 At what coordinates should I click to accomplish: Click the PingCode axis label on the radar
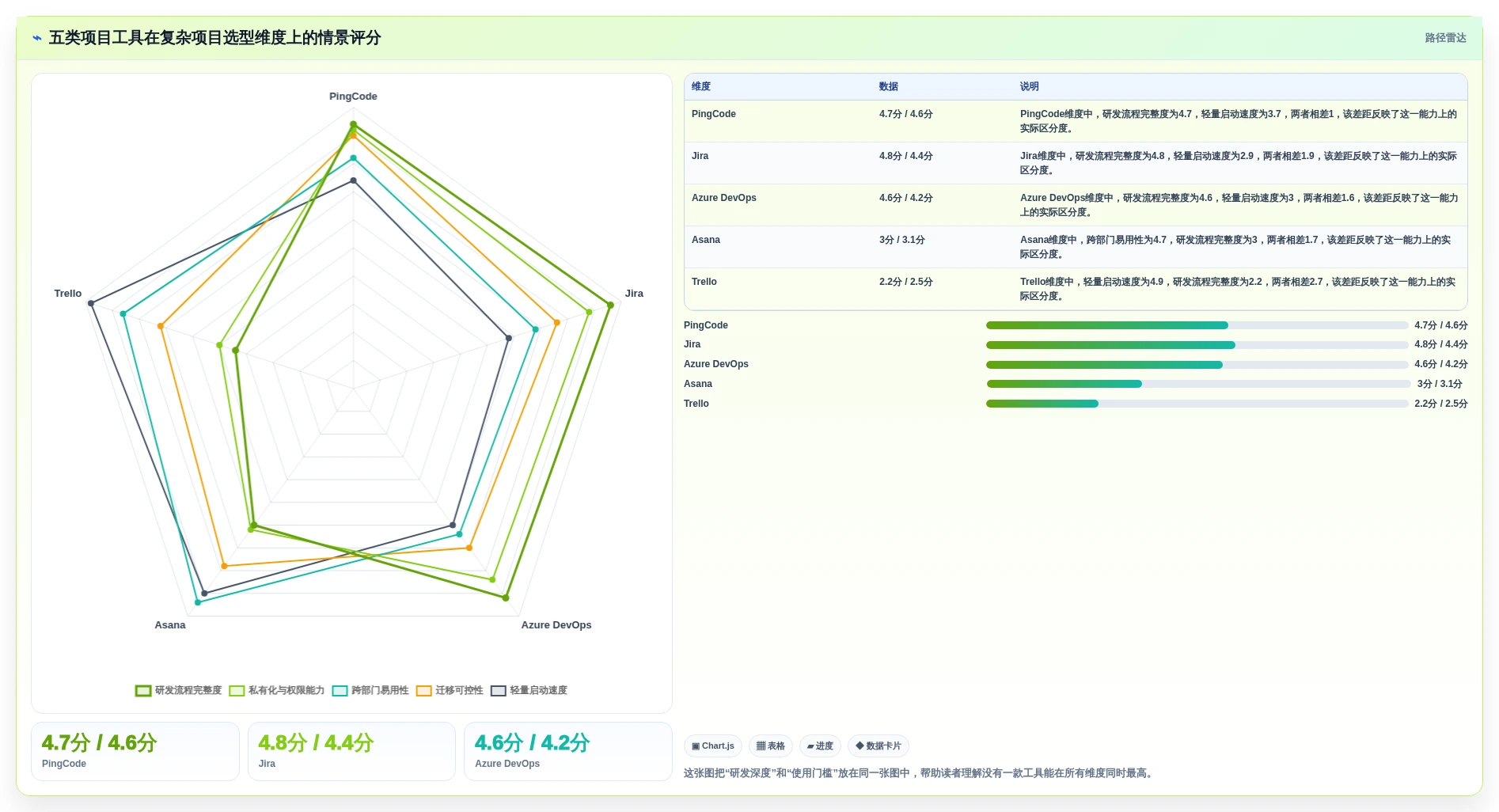353,97
